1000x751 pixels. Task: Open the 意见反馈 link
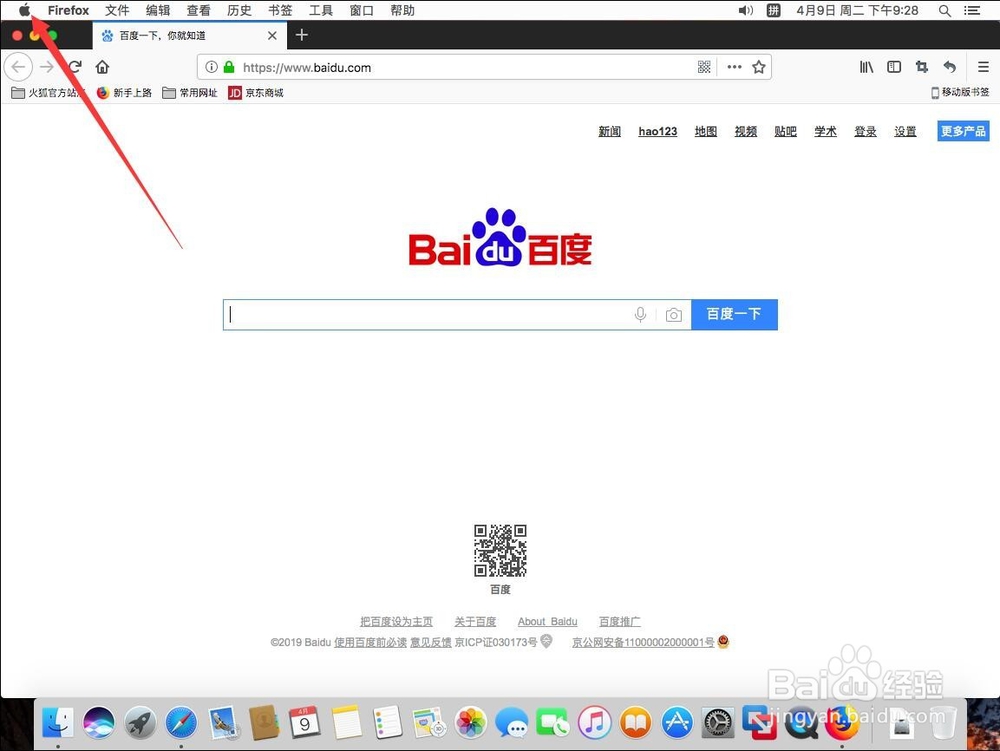[x=430, y=642]
